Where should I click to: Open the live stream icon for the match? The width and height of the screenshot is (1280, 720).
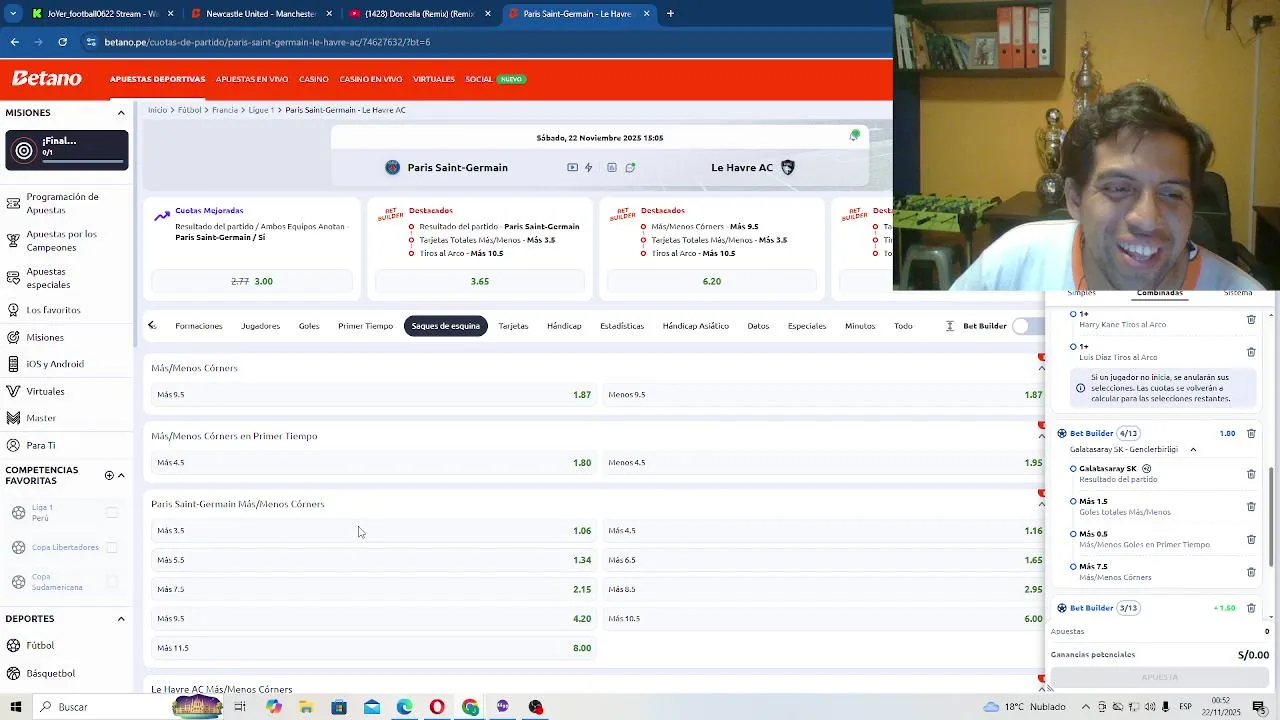(572, 168)
